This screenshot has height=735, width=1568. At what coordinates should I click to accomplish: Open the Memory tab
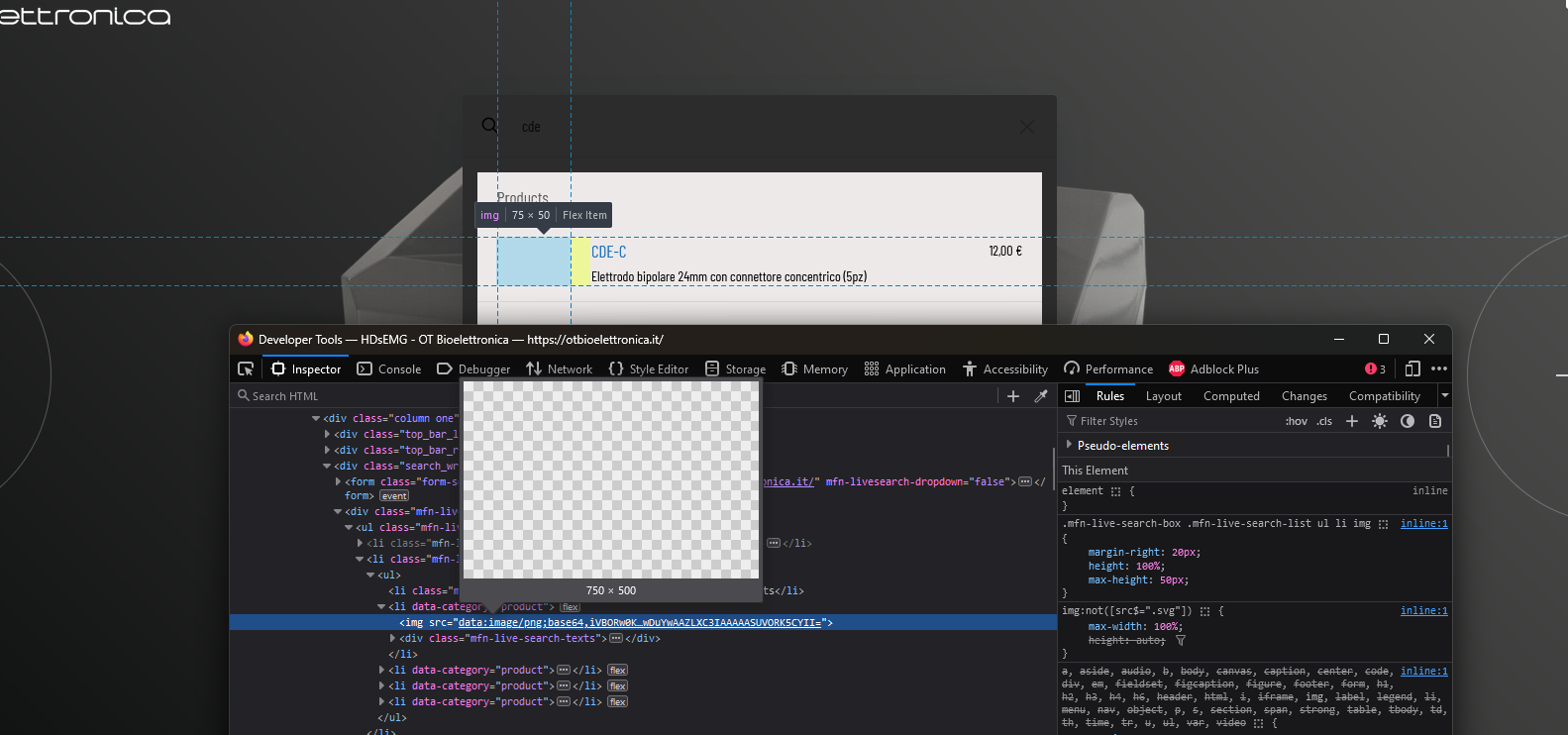[815, 368]
